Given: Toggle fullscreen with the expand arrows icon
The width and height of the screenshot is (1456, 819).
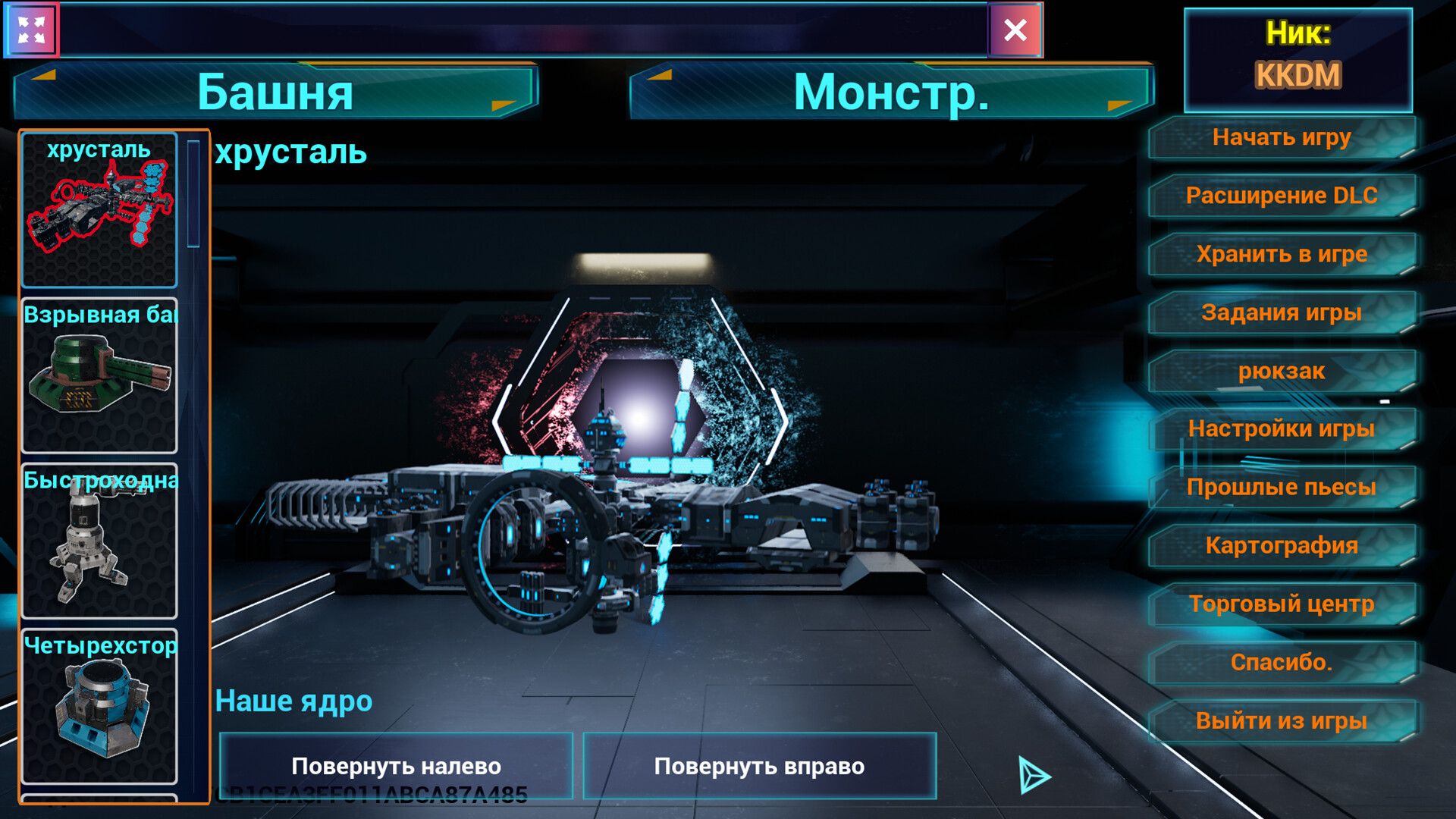Looking at the screenshot, I should coord(31,30).
